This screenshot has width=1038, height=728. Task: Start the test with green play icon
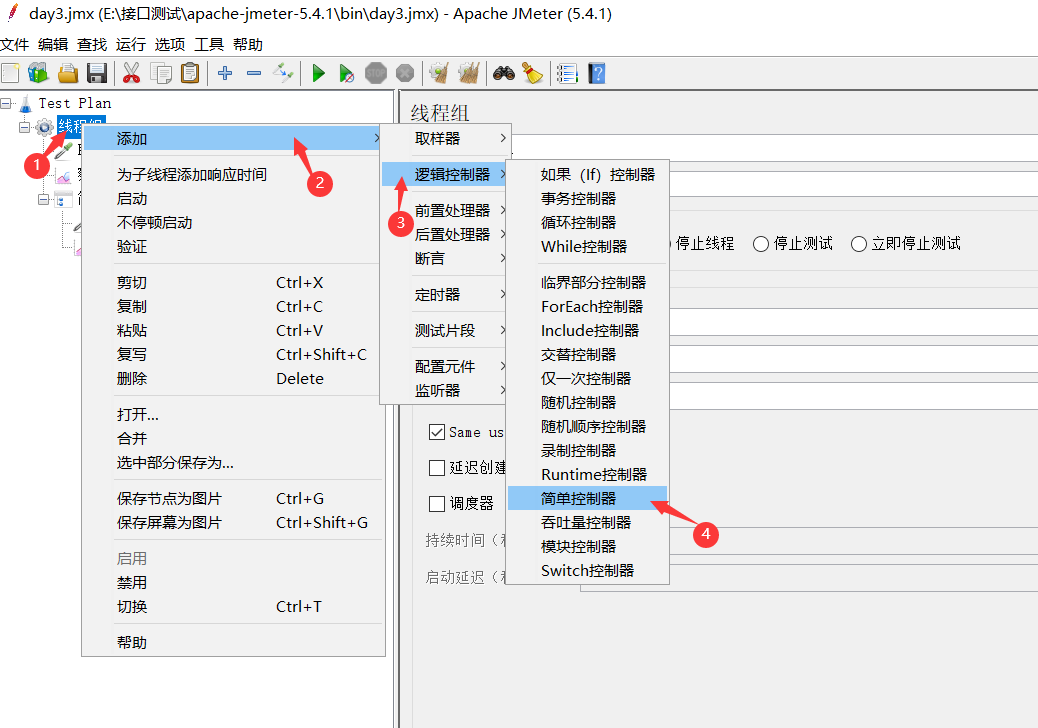(x=318, y=73)
